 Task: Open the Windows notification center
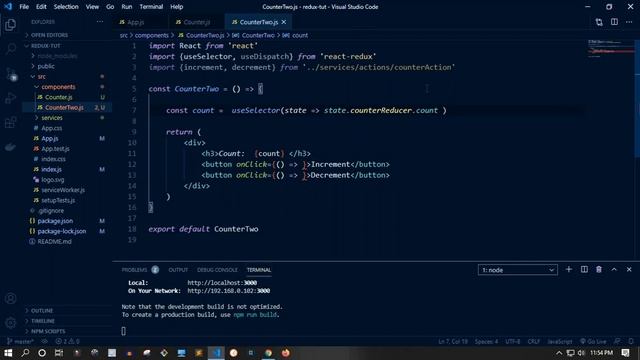625,353
